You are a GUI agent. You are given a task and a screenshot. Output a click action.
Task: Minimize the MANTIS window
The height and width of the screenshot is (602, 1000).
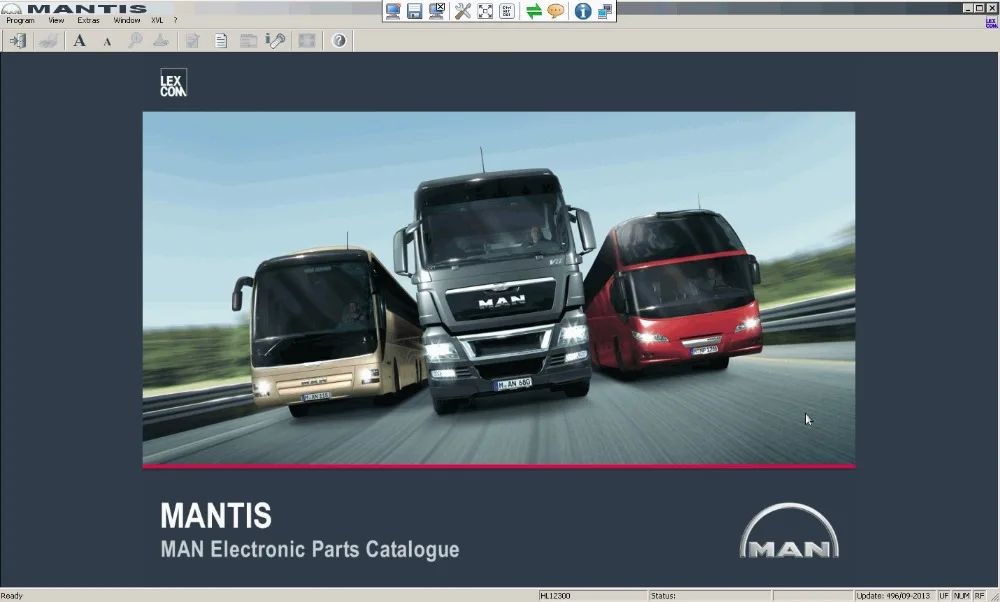point(967,8)
